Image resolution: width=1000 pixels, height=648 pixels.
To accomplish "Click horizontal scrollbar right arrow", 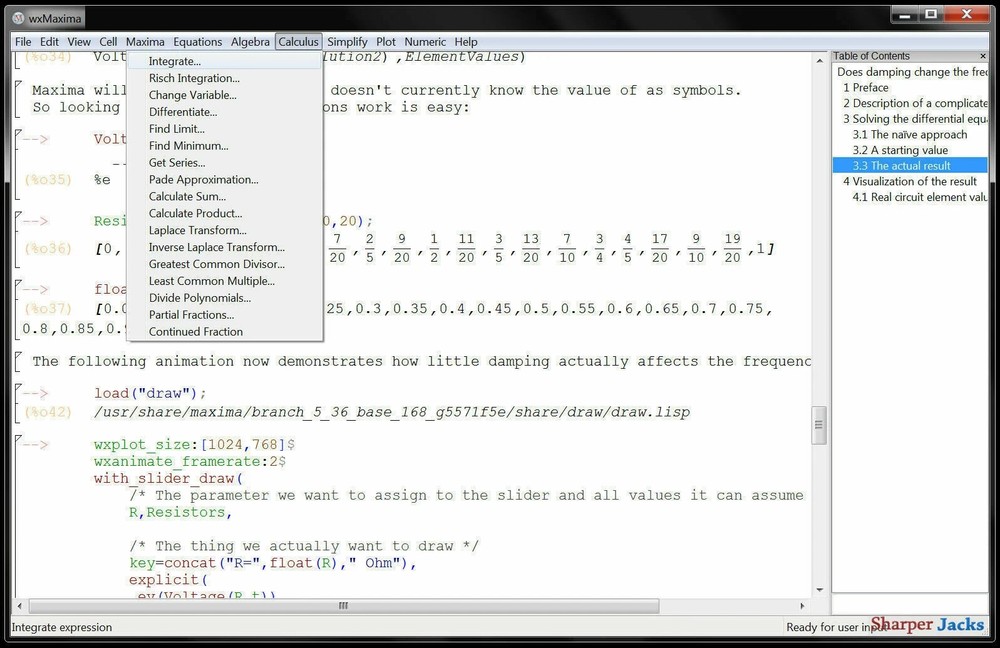I will tap(802, 605).
